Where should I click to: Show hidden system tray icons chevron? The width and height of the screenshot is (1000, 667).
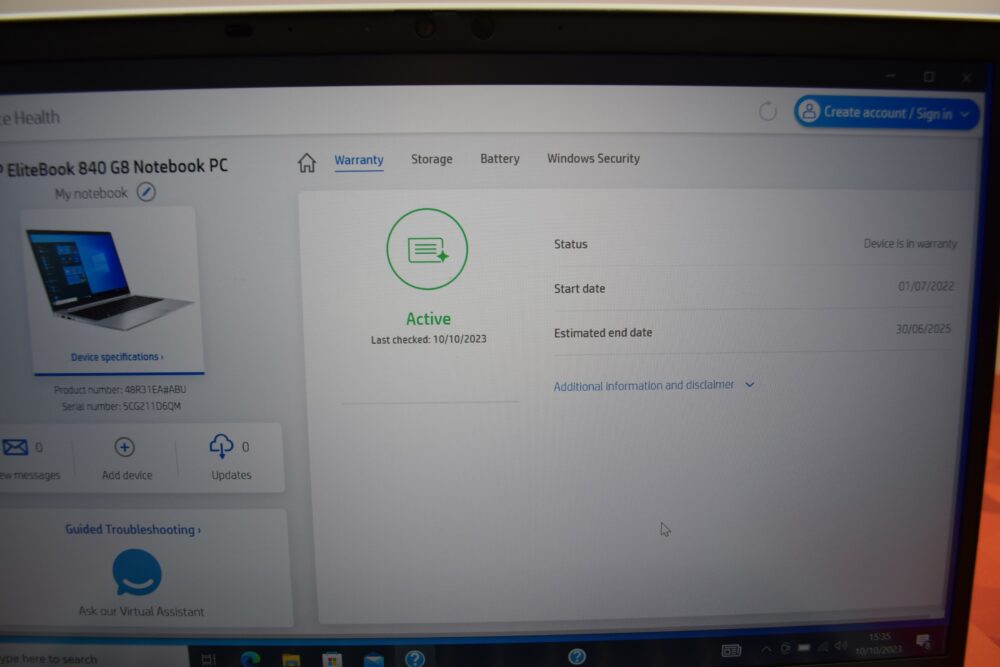coord(766,649)
